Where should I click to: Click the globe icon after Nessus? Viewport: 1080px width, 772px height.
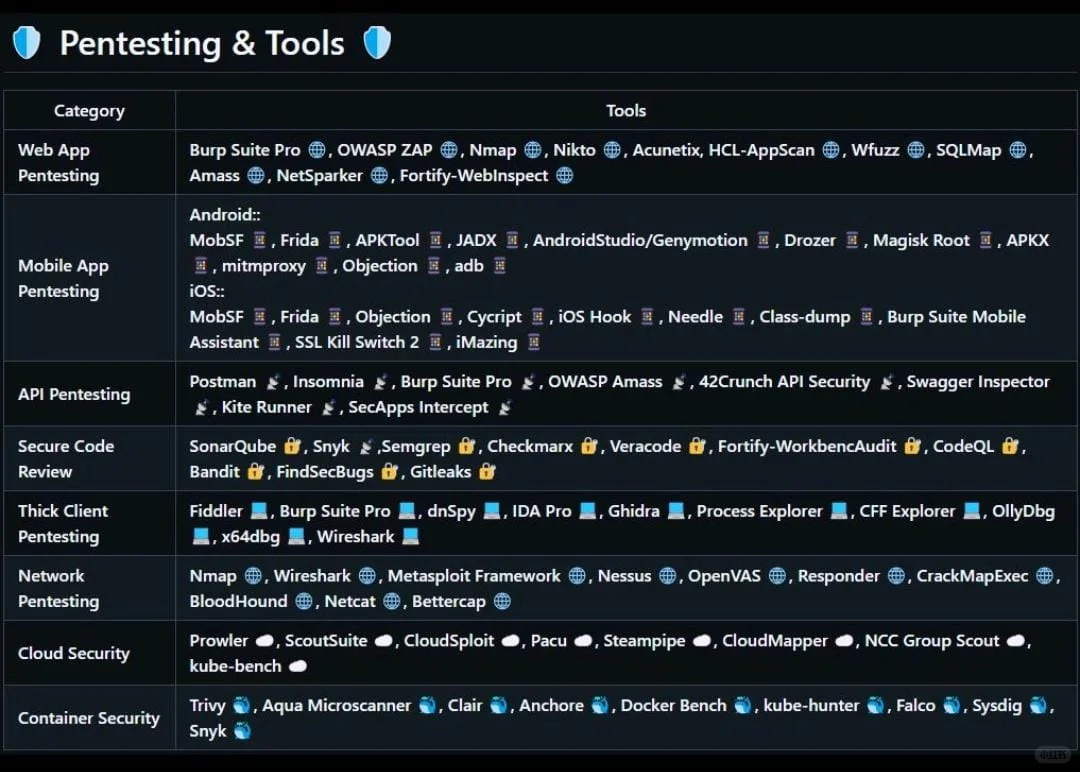pyautogui.click(x=668, y=576)
